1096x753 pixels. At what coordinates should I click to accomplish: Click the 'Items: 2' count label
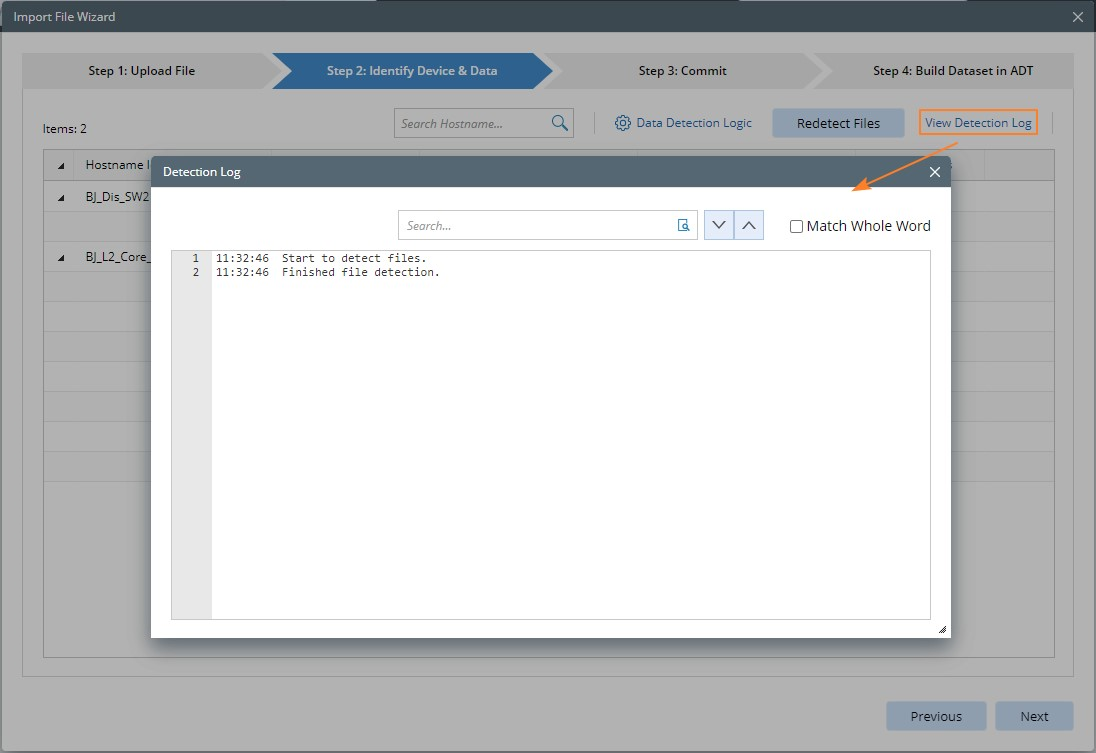tap(64, 129)
